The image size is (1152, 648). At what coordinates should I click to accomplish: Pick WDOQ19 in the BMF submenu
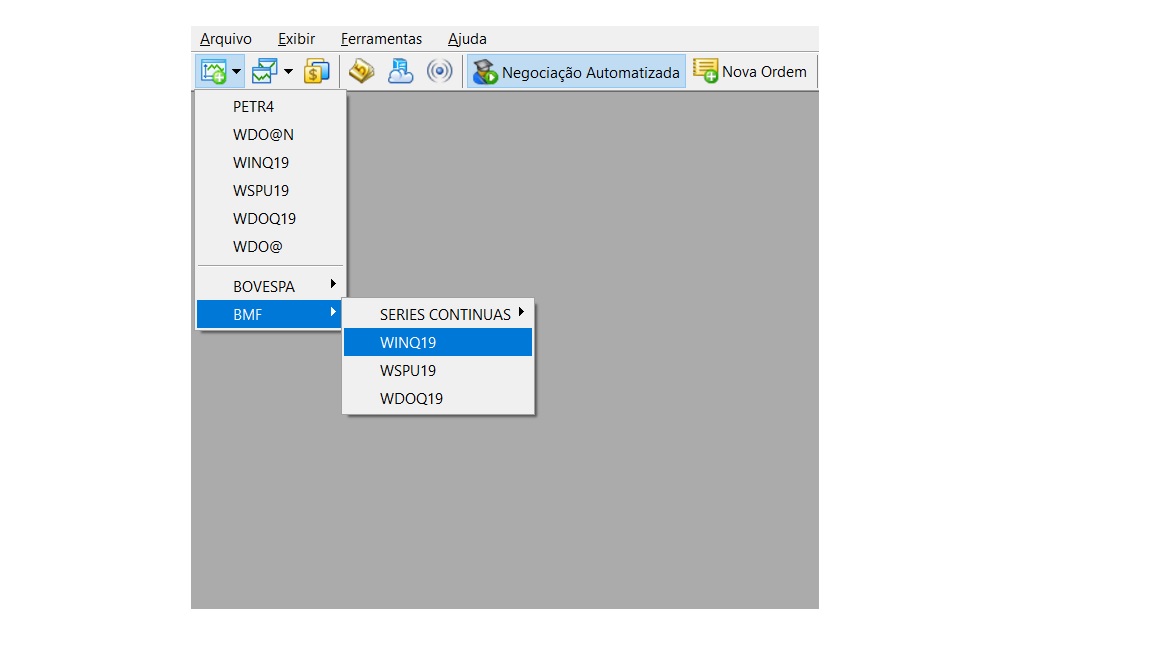point(411,398)
